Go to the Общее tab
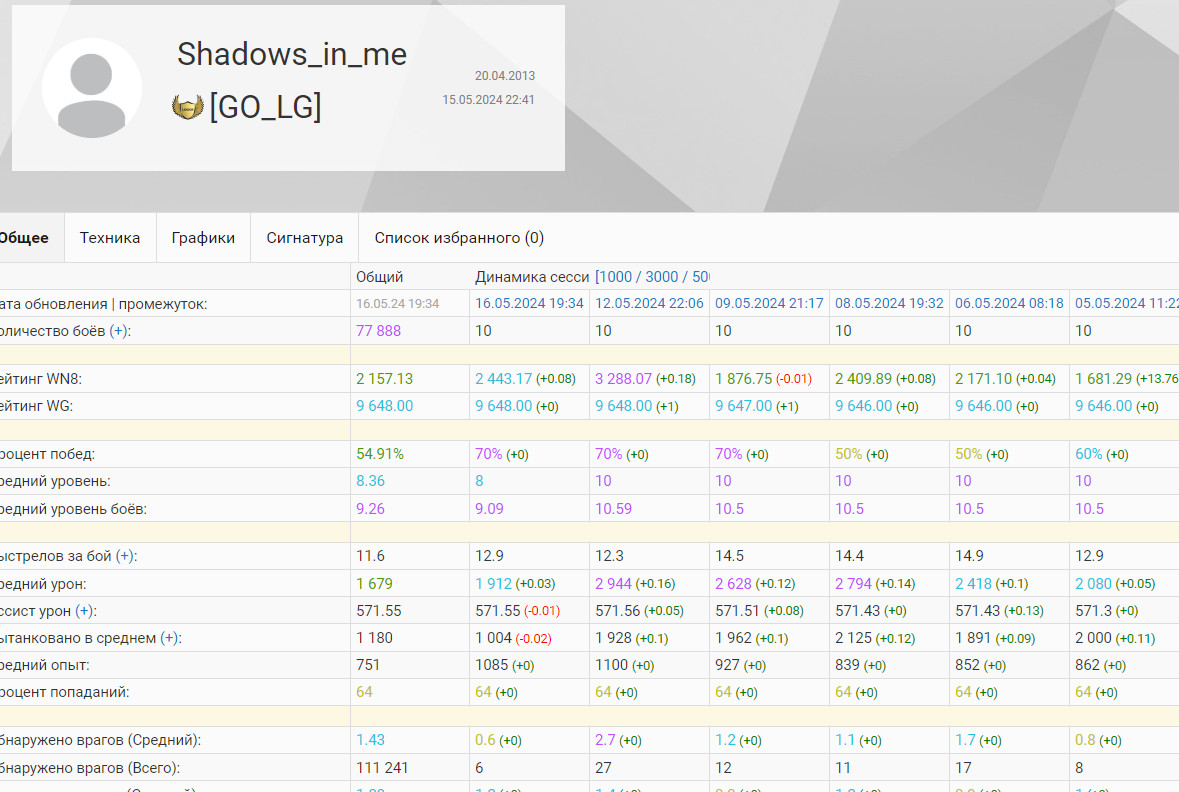The width and height of the screenshot is (1179, 792). 24,238
